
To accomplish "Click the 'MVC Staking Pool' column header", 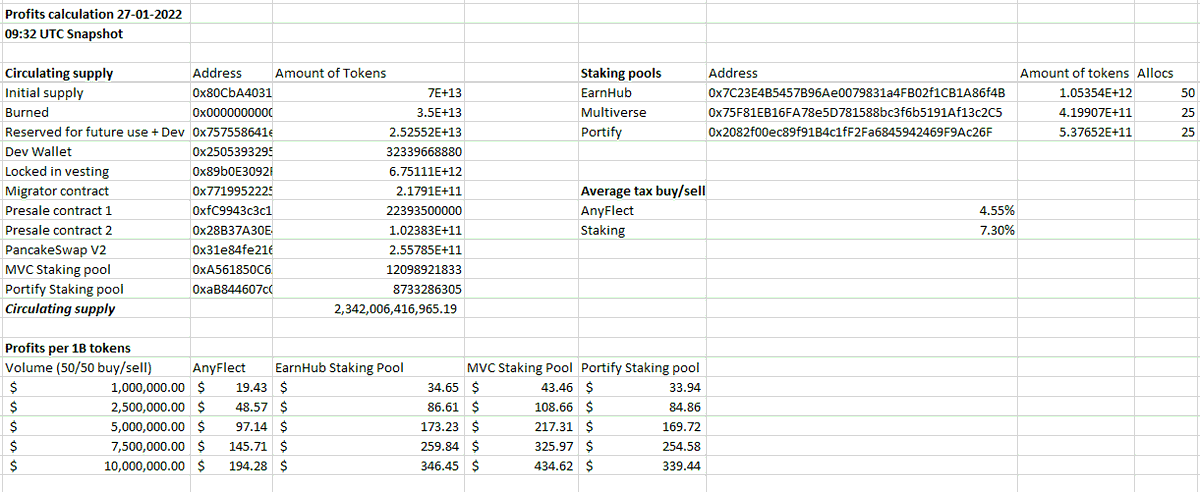I will point(520,367).
